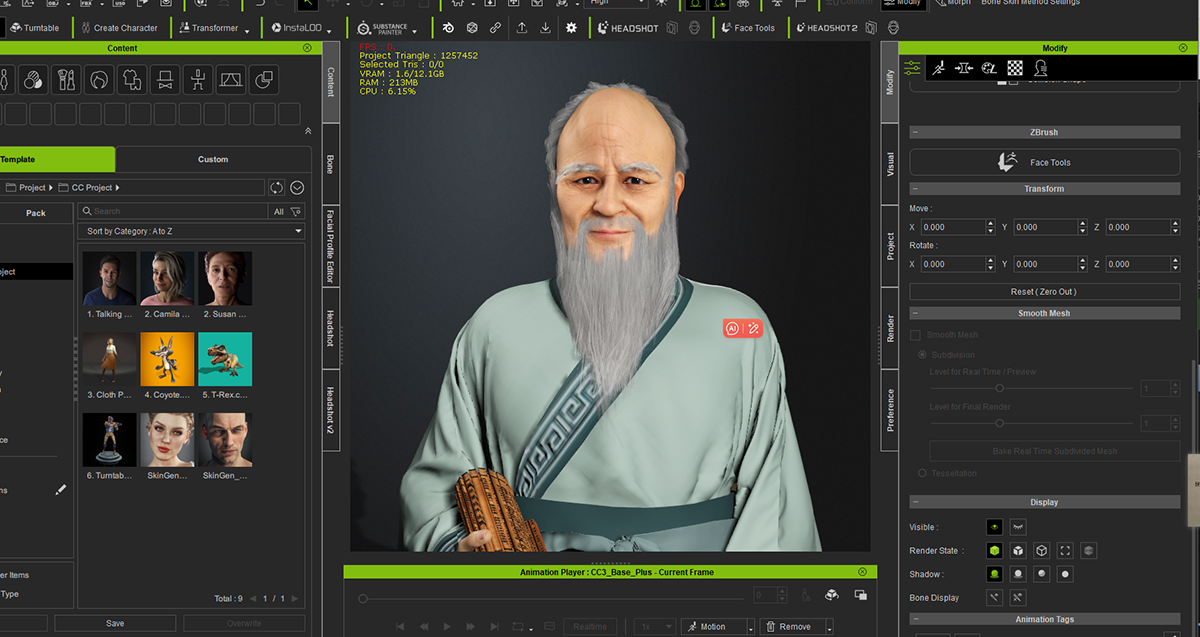The height and width of the screenshot is (637, 1200).
Task: Click the first Bone Display icon
Action: coord(994,598)
